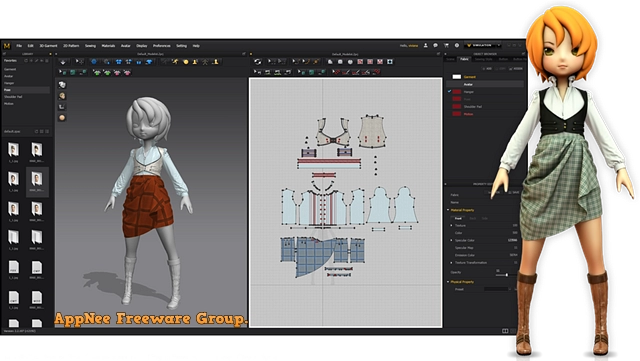Open the Help menu
640x361 pixels.
coord(196,46)
